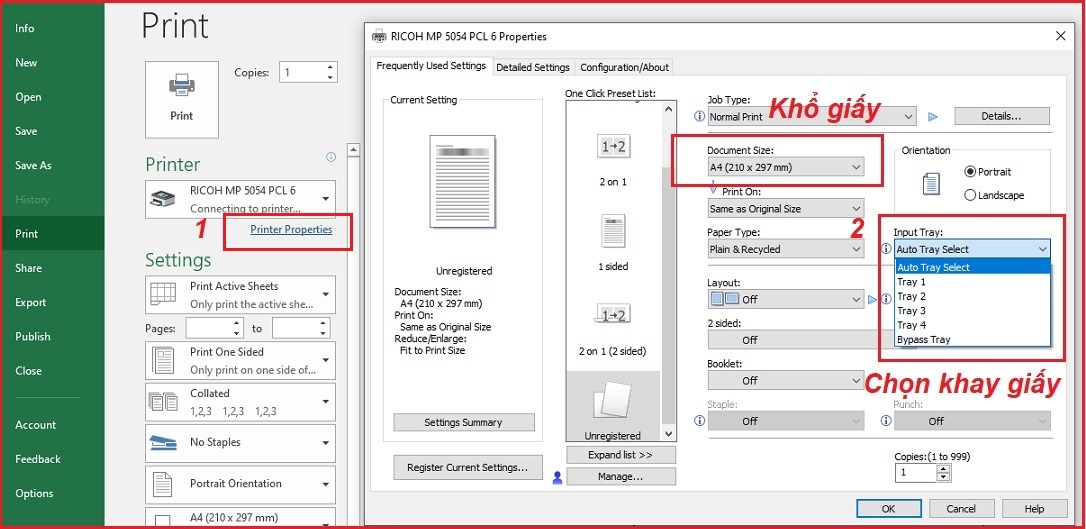Choose Save in the backstage menu
1086x529 pixels.
click(x=26, y=131)
